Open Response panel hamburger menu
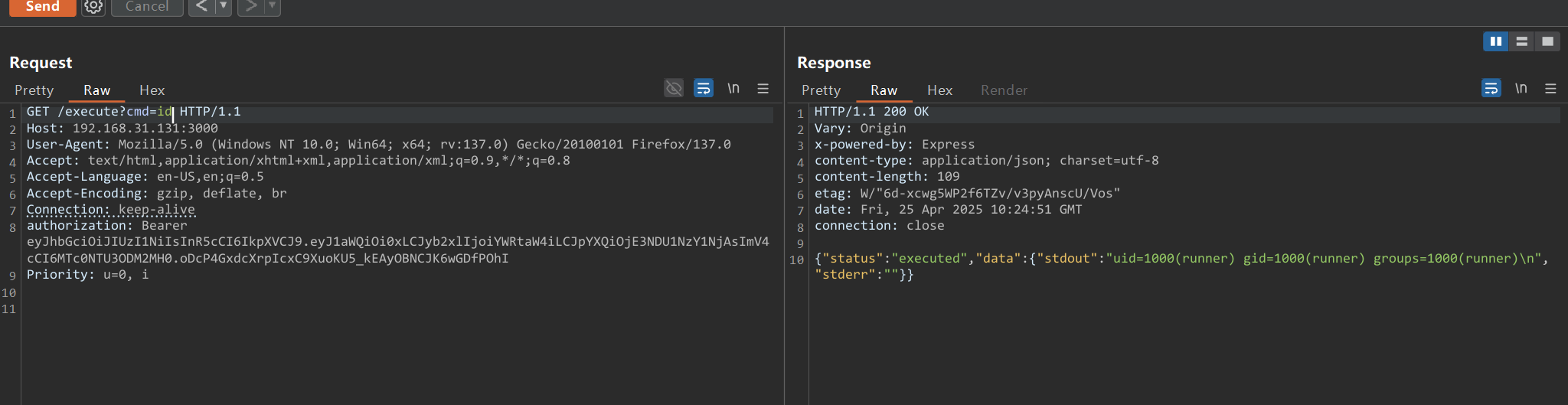This screenshot has height=405, width=1568. click(1551, 88)
